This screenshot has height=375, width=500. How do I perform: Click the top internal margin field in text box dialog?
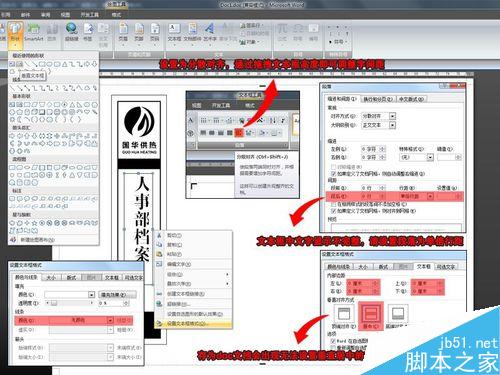(427, 283)
